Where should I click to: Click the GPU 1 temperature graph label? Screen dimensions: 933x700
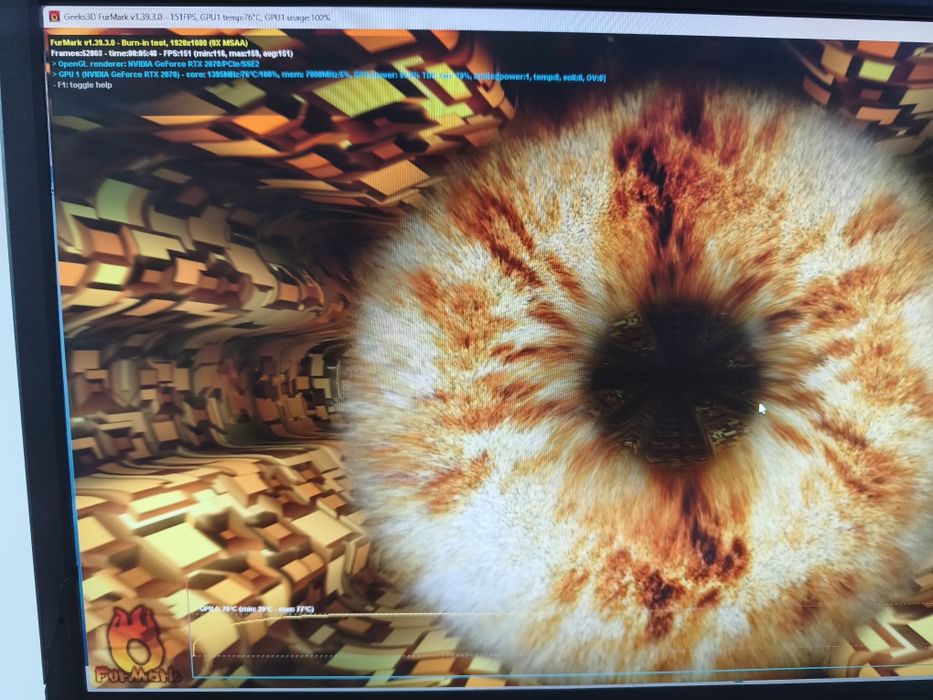256,609
